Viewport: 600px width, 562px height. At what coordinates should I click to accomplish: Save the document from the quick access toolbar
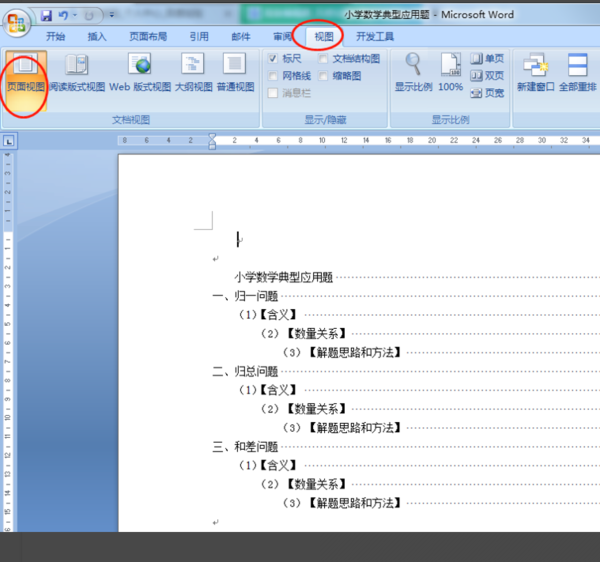tap(47, 16)
